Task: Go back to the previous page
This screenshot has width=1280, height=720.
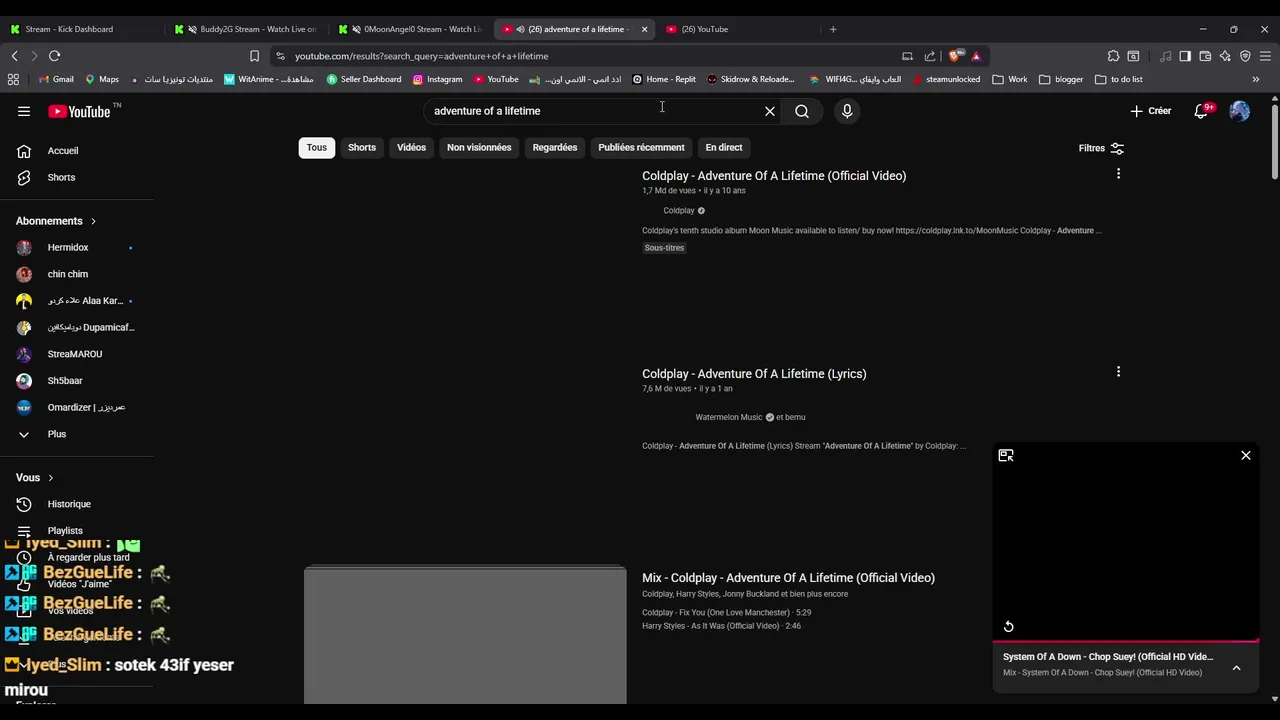Action: pyautogui.click(x=14, y=56)
